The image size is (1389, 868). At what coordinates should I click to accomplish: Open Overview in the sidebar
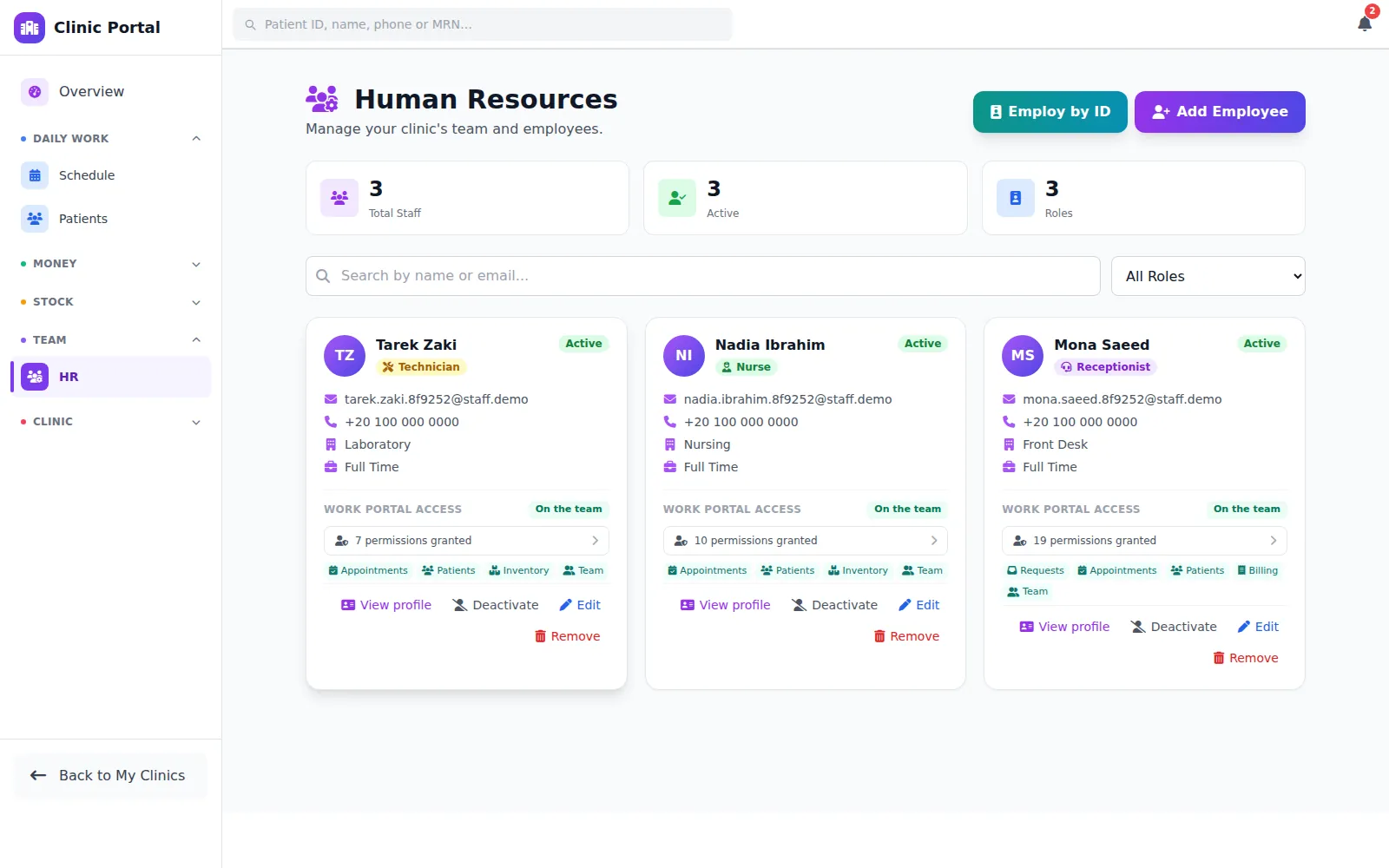coord(111,92)
